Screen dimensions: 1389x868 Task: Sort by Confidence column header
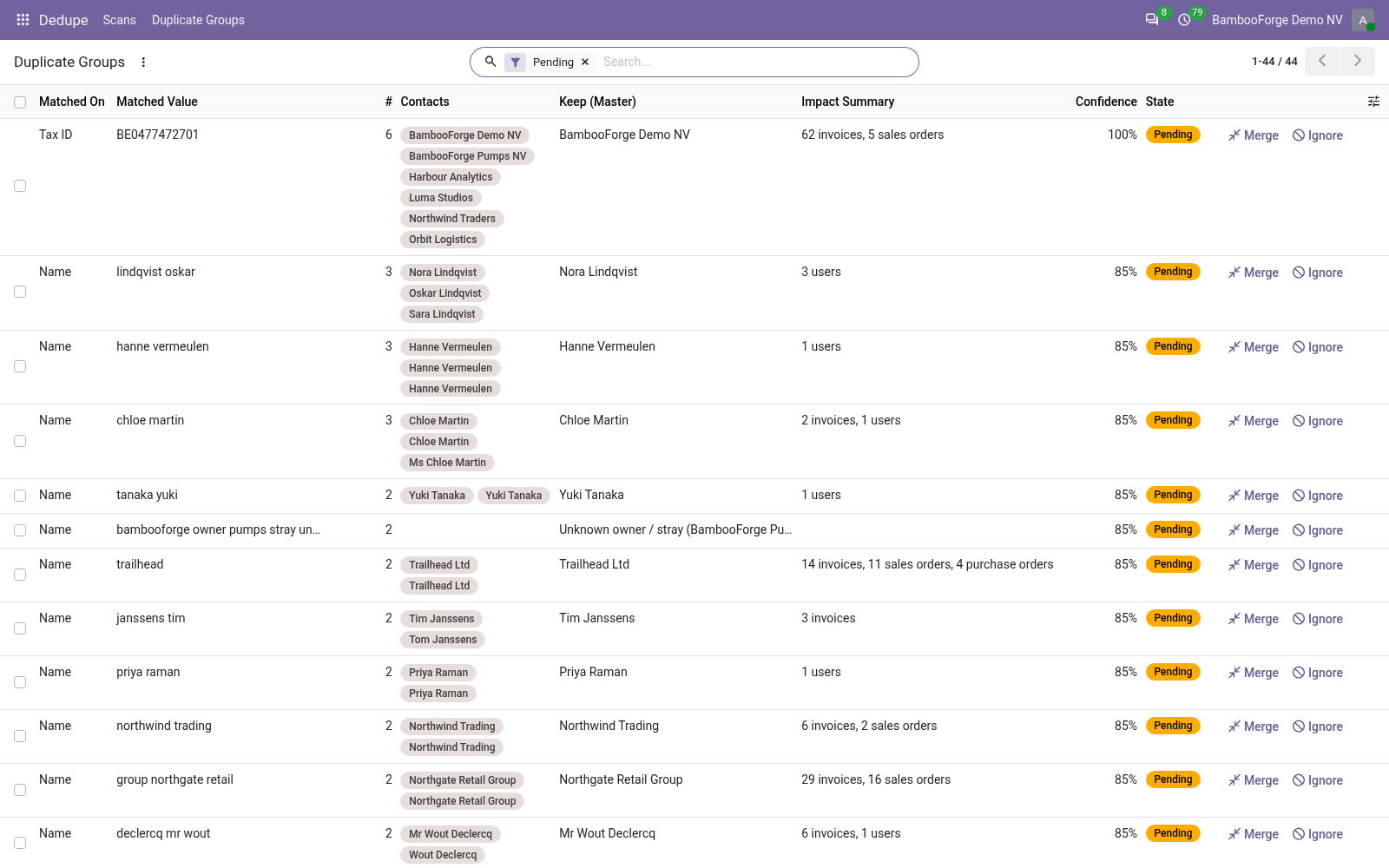[x=1106, y=102]
